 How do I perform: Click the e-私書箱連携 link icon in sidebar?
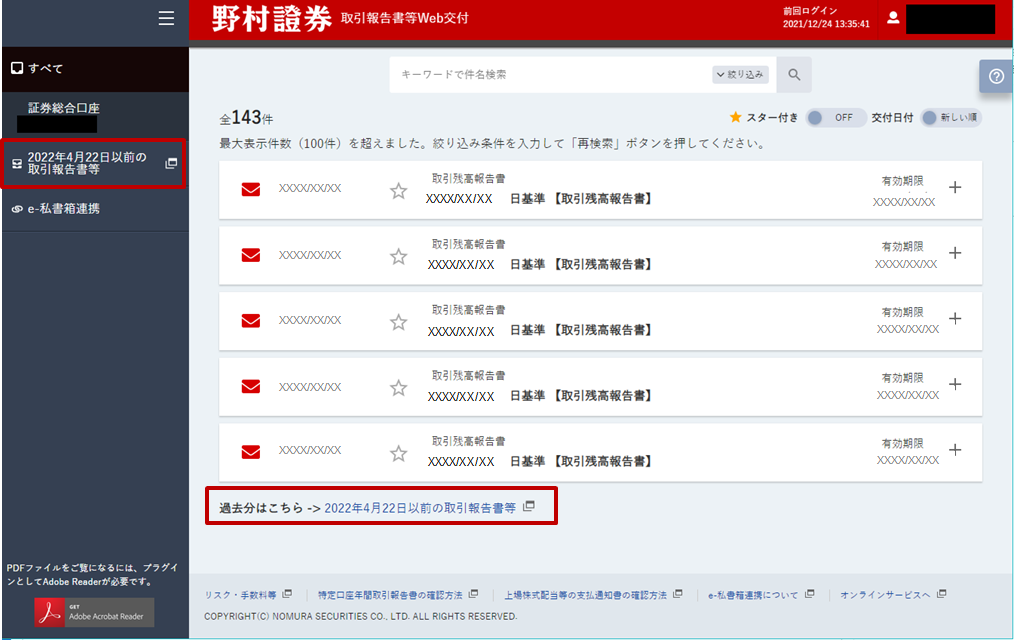(x=17, y=209)
